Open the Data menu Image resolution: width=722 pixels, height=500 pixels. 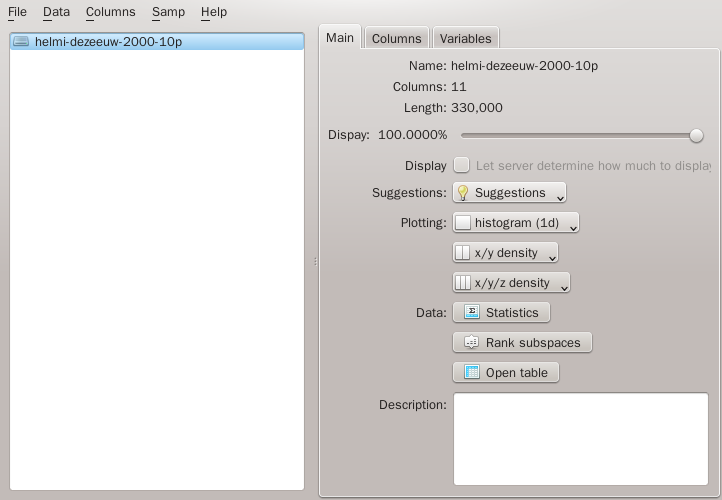[56, 12]
